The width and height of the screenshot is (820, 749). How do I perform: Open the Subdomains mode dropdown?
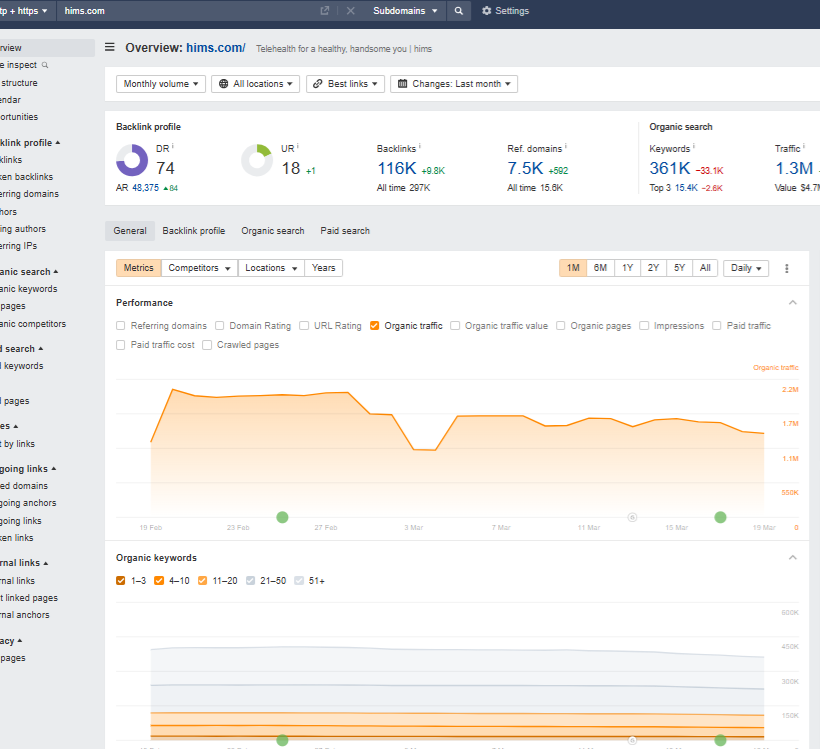(405, 11)
